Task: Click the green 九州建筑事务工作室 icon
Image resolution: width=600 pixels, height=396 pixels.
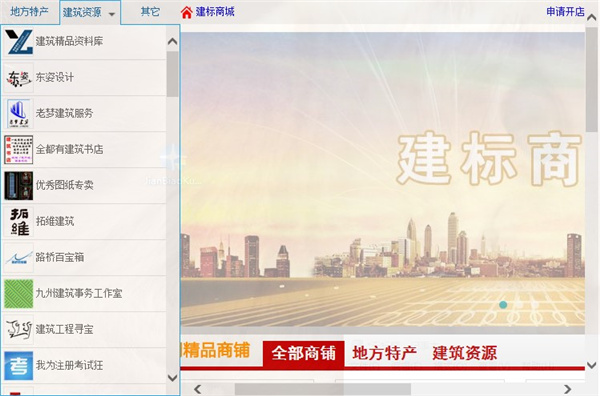Action: 19,293
